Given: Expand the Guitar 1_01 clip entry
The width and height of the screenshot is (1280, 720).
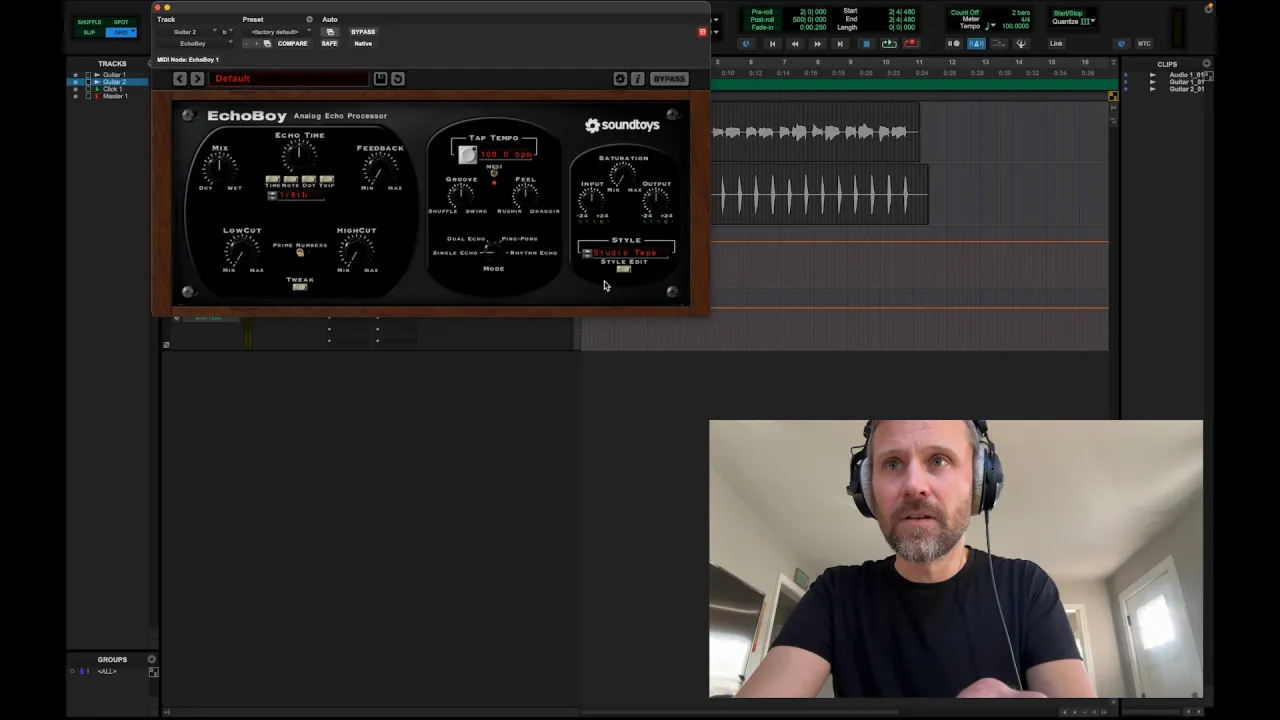Looking at the screenshot, I should pos(1153,82).
